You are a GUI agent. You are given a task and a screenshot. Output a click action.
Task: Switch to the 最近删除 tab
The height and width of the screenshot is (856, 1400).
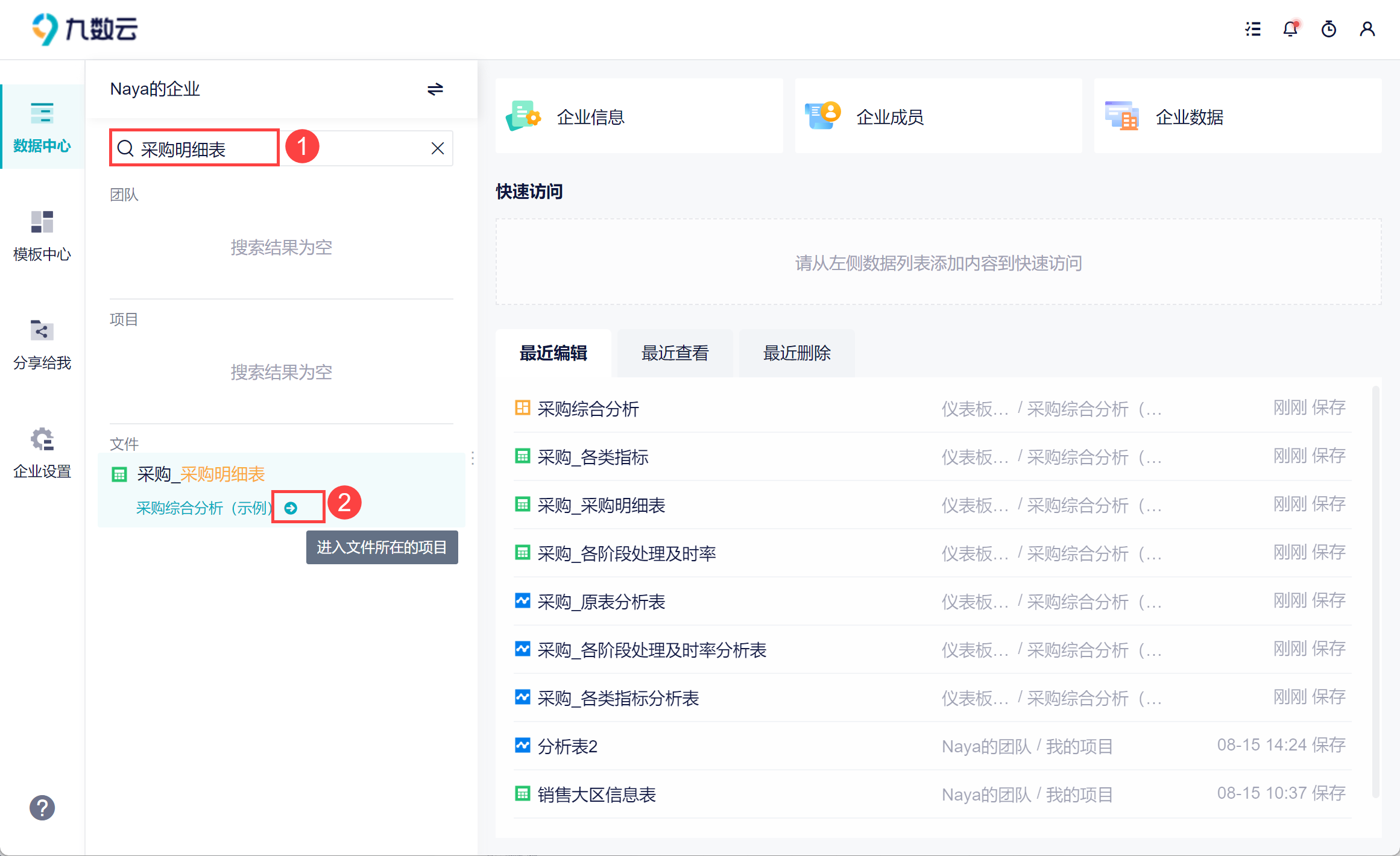796,353
